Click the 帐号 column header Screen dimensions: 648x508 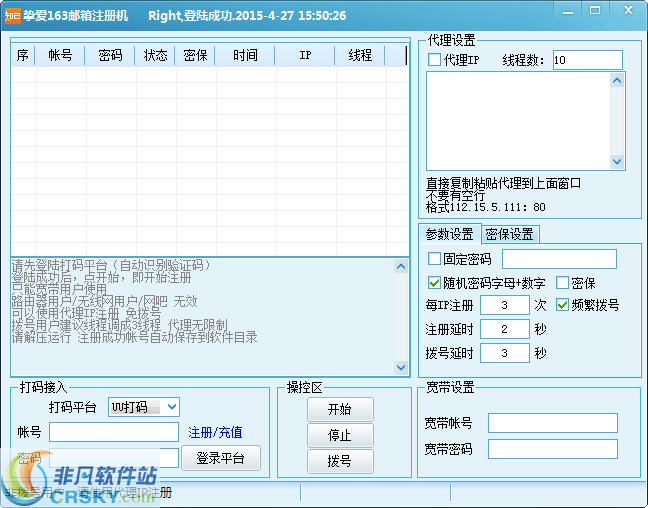tap(60, 55)
